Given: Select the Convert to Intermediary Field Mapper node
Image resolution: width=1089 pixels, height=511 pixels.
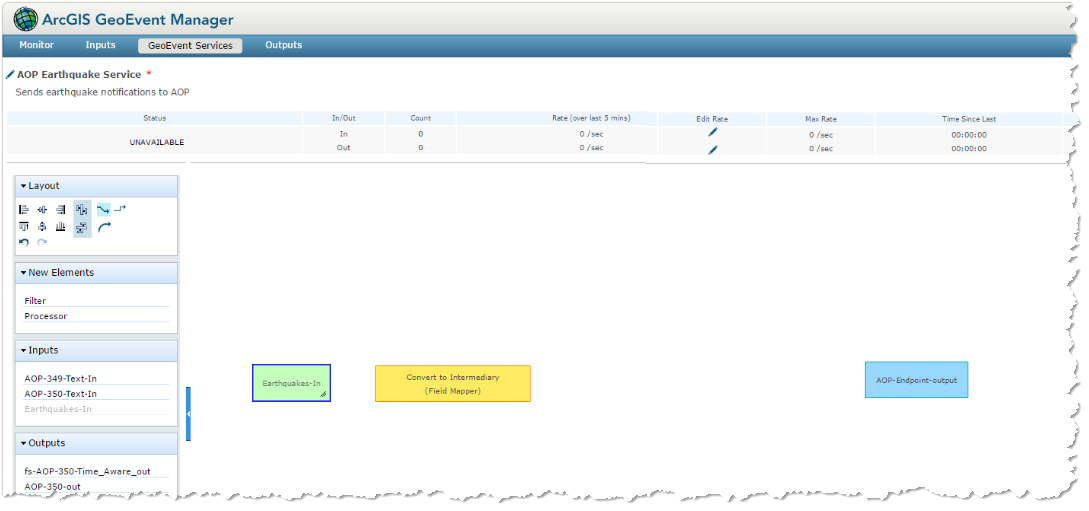Looking at the screenshot, I should click(x=453, y=383).
